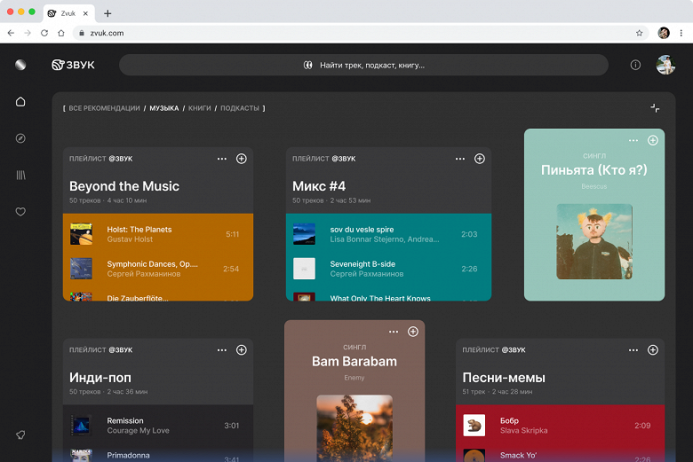This screenshot has height=462, width=693.
Task: Click the Пиньята album cover thumbnail
Action: tap(594, 241)
